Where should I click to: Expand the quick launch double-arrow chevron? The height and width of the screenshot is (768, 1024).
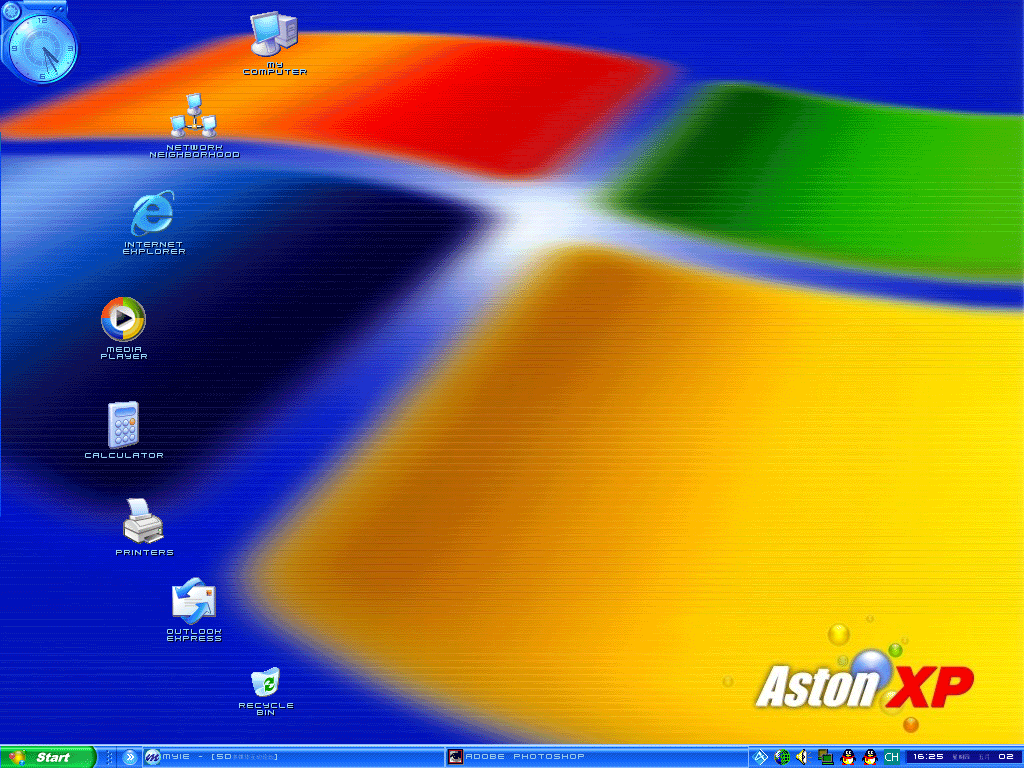coord(130,757)
